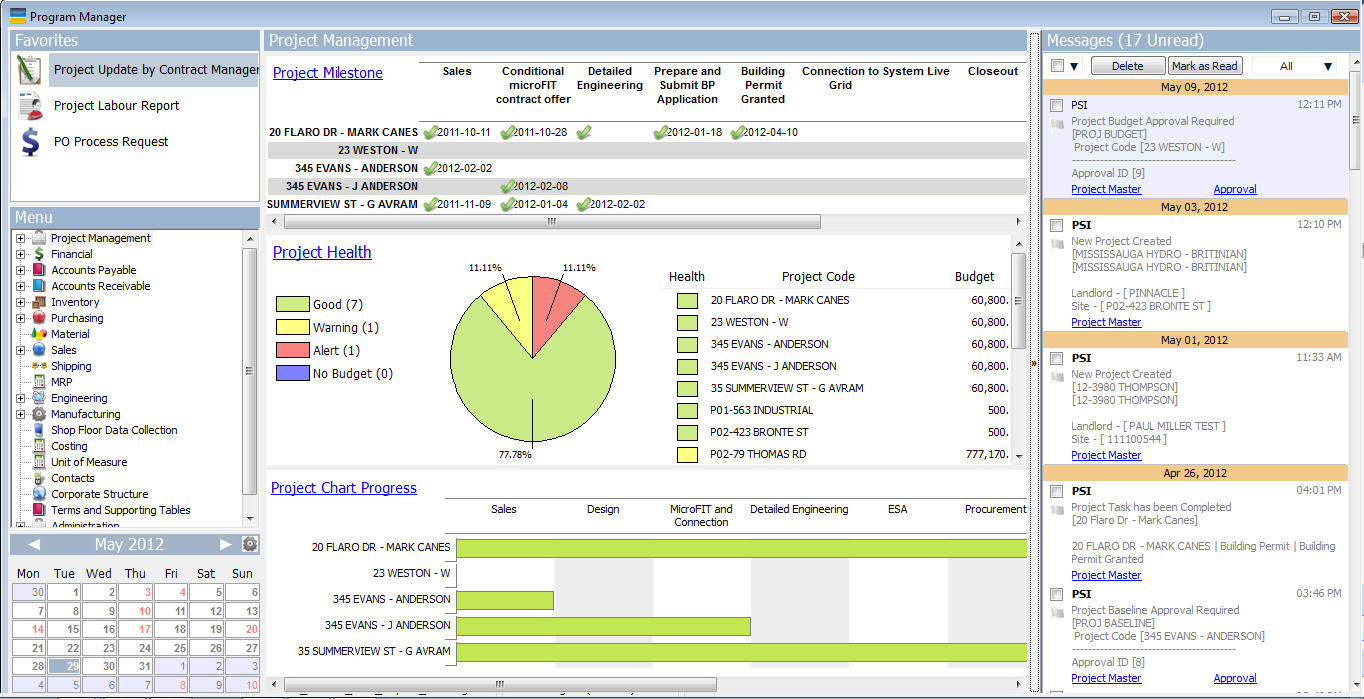Open the calendar settings gear icon
The height and width of the screenshot is (699, 1364).
(x=250, y=544)
